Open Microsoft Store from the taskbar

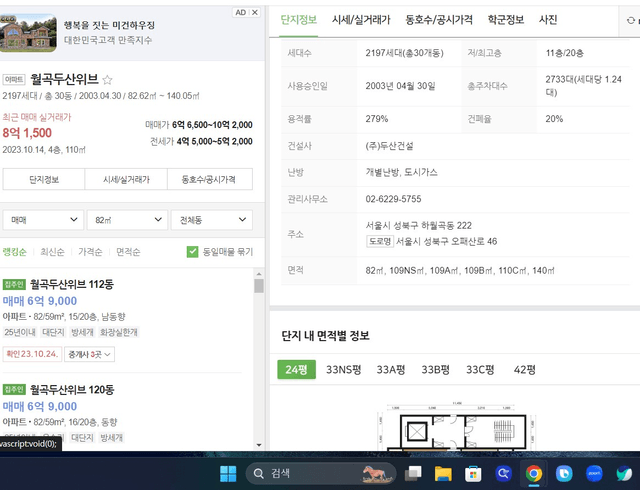coord(473,474)
